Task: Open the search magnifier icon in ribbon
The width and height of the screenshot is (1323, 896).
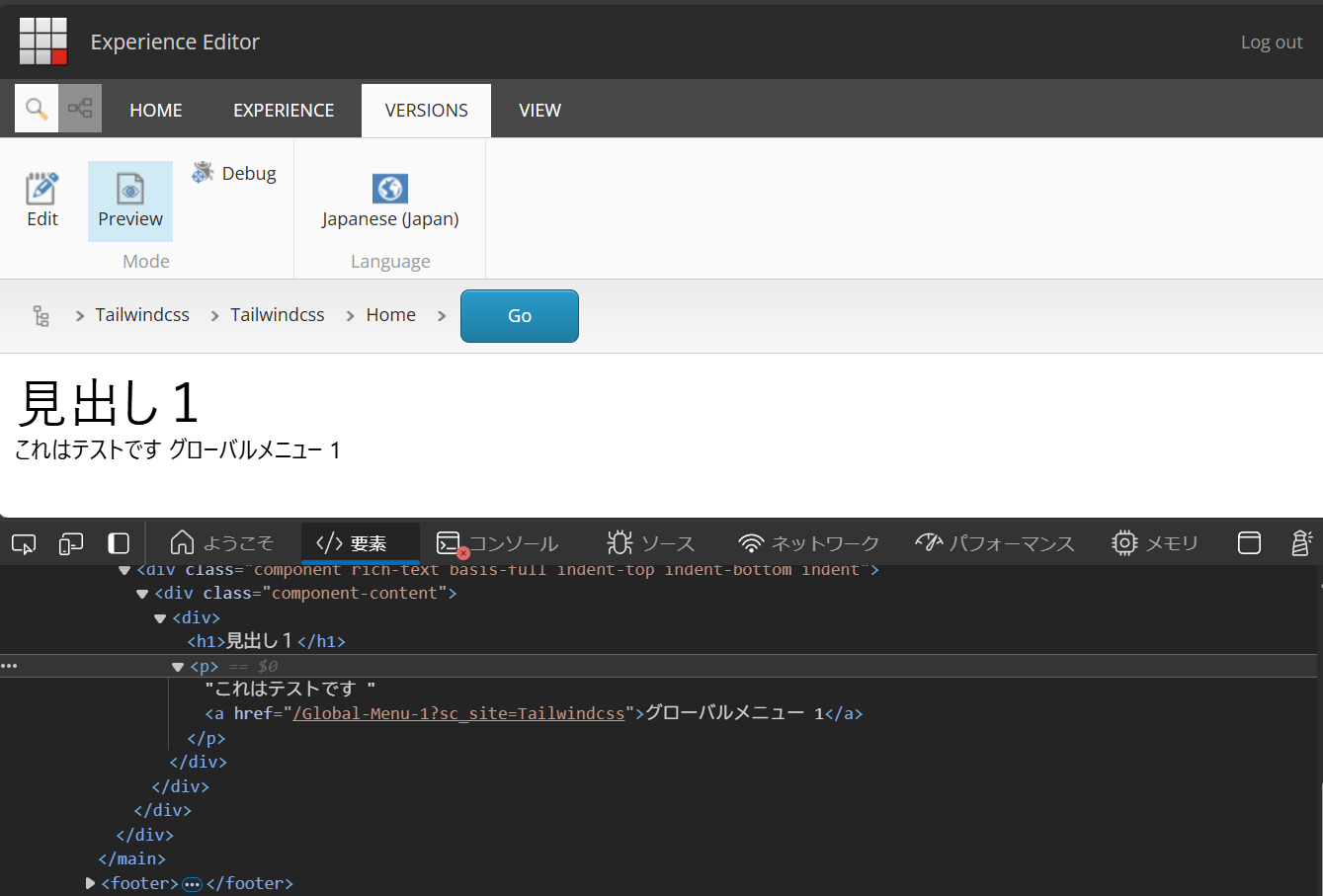Action: [37, 109]
